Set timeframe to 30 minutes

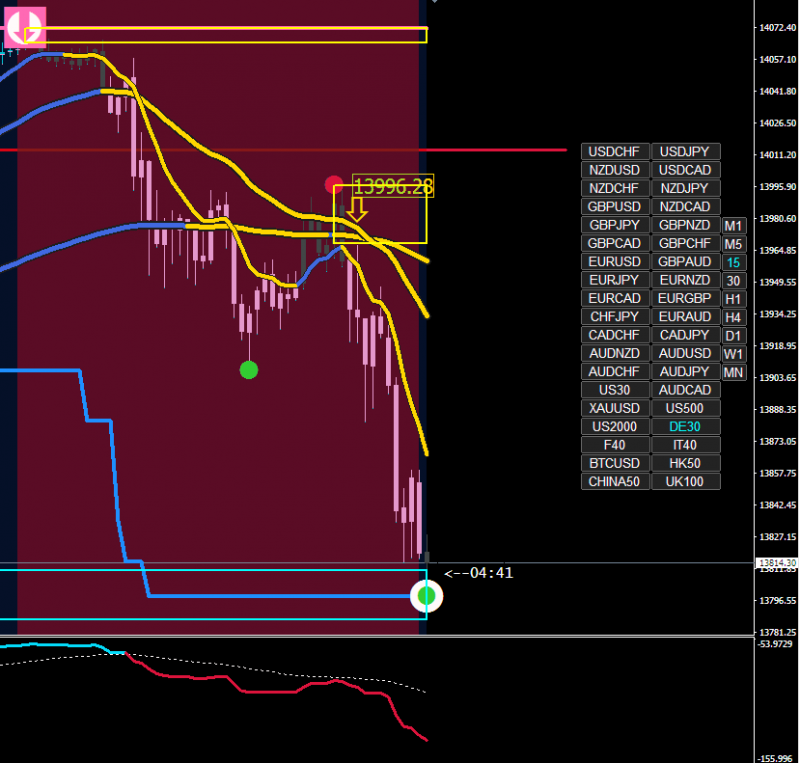[x=734, y=281]
